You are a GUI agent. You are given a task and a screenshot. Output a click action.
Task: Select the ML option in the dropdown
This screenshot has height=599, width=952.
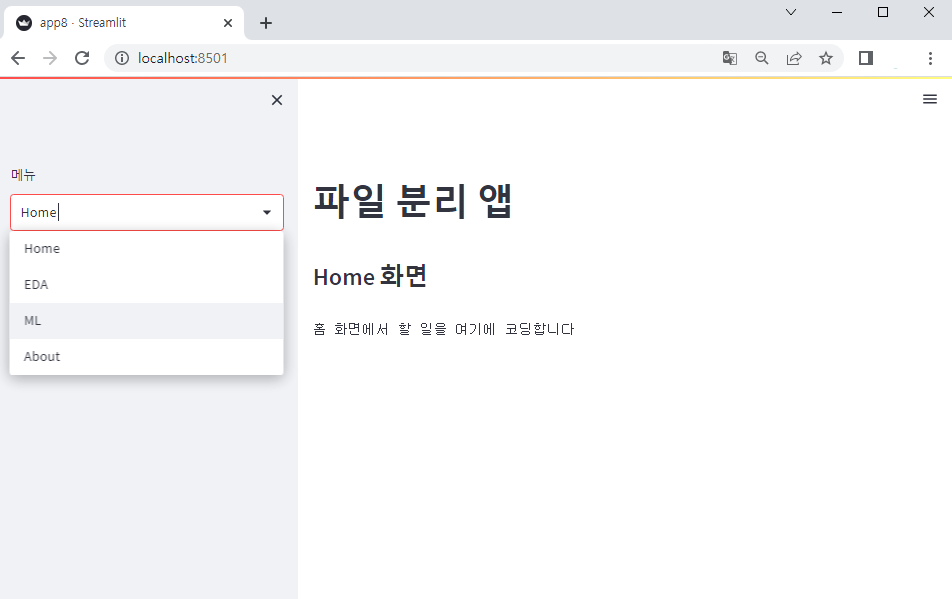pos(146,320)
